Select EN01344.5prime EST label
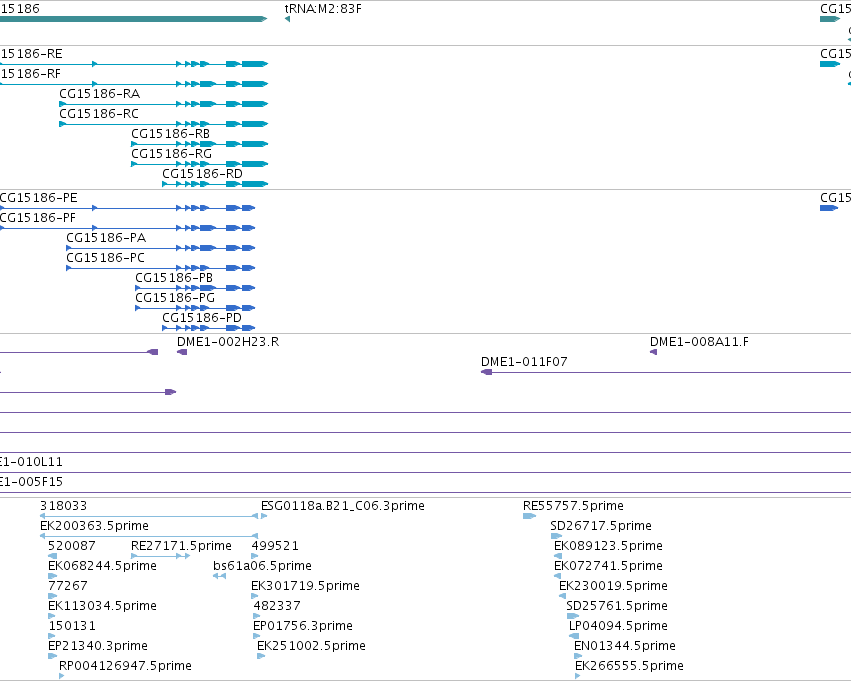Viewport: 851px width, 681px height. tap(625, 646)
